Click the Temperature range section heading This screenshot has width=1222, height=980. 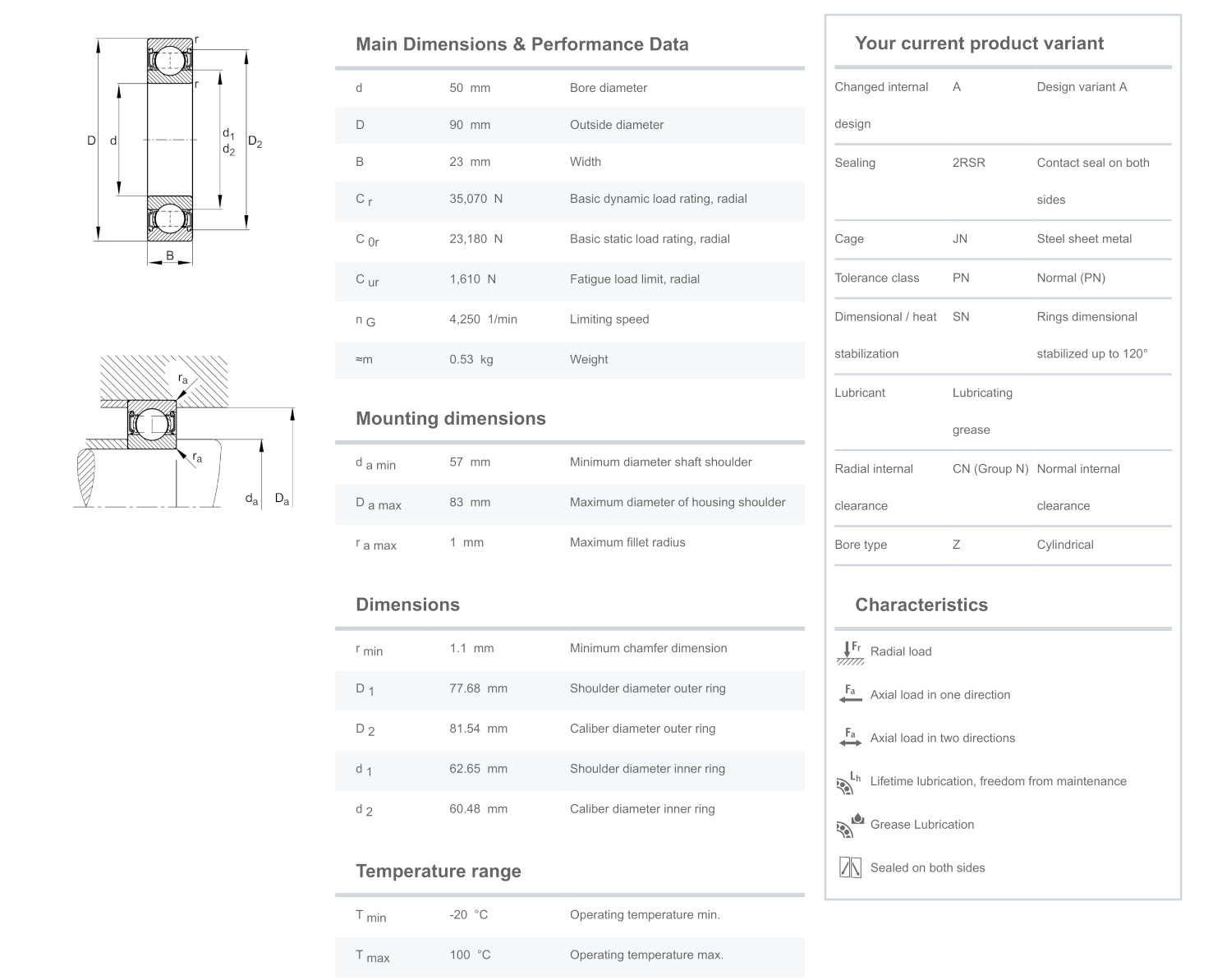pos(438,872)
